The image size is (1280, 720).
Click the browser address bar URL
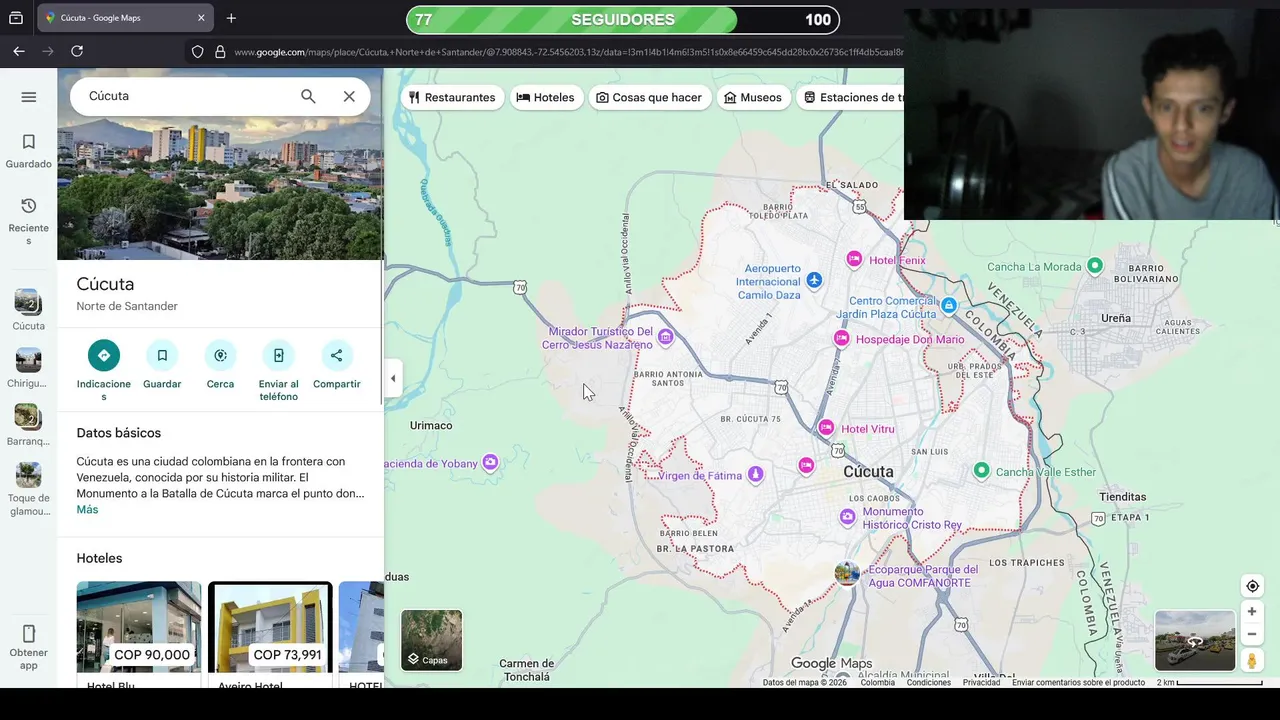pyautogui.click(x=568, y=52)
